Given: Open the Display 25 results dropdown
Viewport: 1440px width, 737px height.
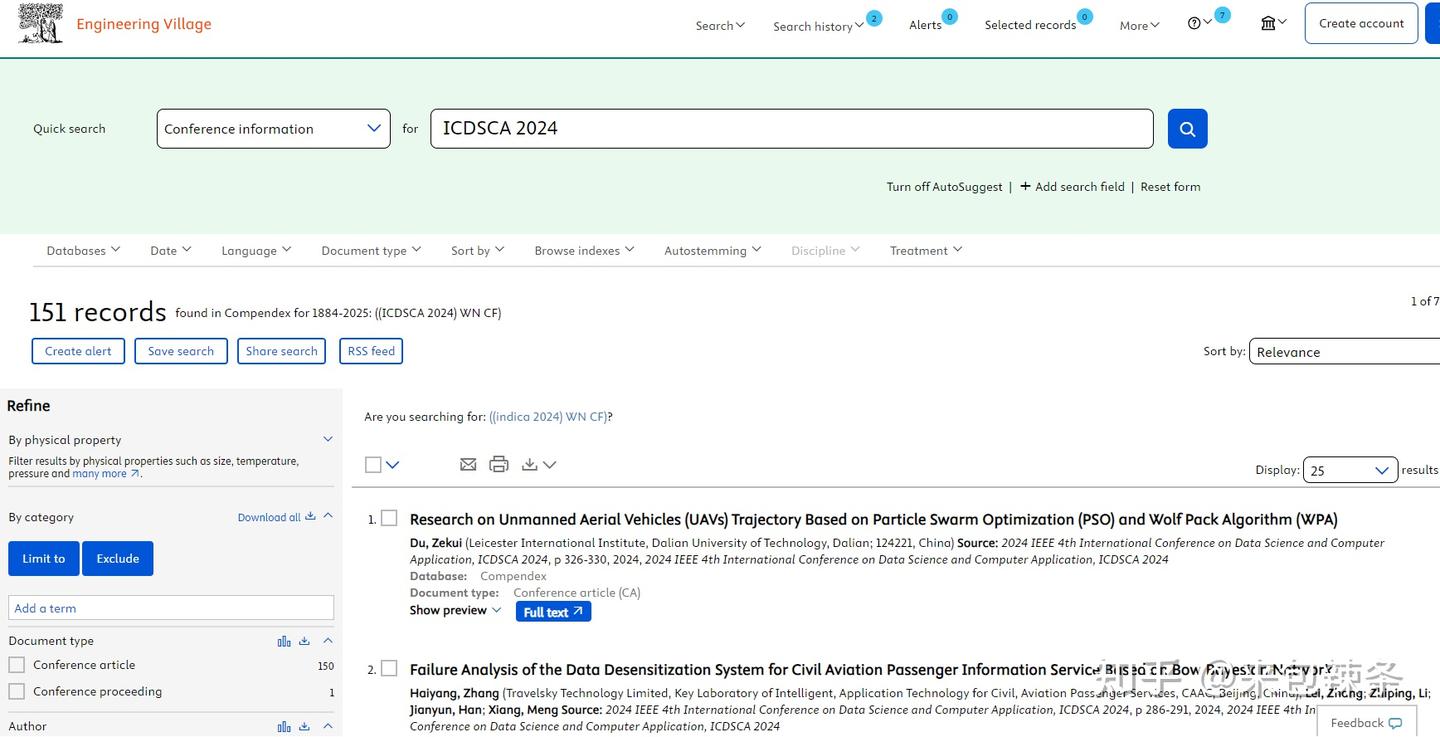Looking at the screenshot, I should click(x=1349, y=469).
